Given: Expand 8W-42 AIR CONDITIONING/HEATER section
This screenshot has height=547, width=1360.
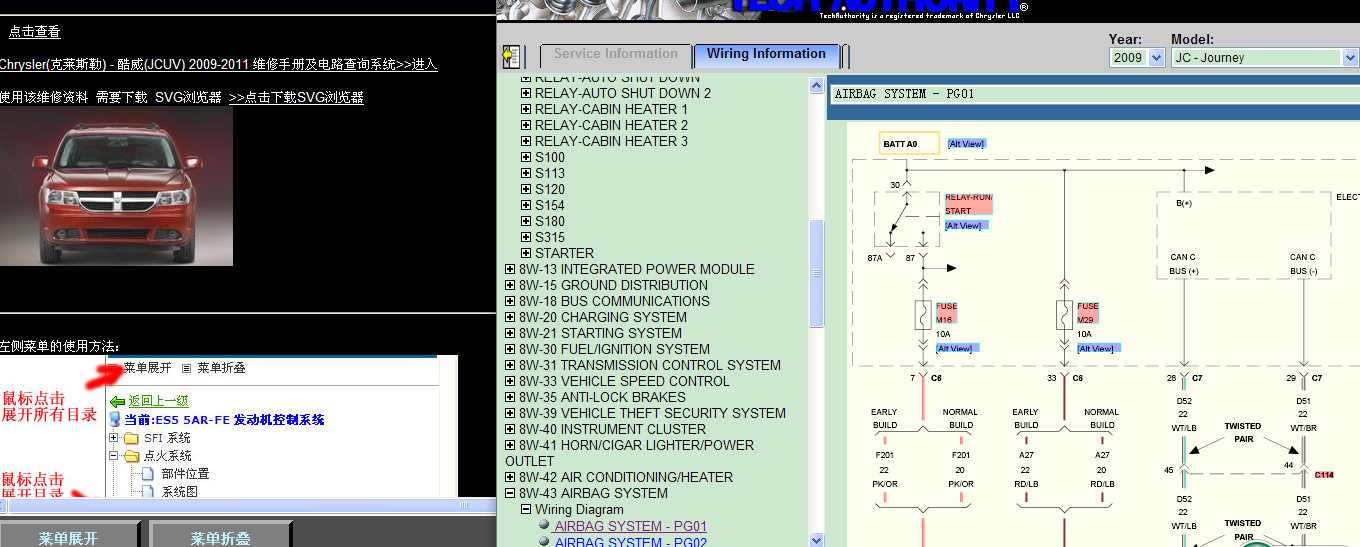Looking at the screenshot, I should [x=510, y=477].
